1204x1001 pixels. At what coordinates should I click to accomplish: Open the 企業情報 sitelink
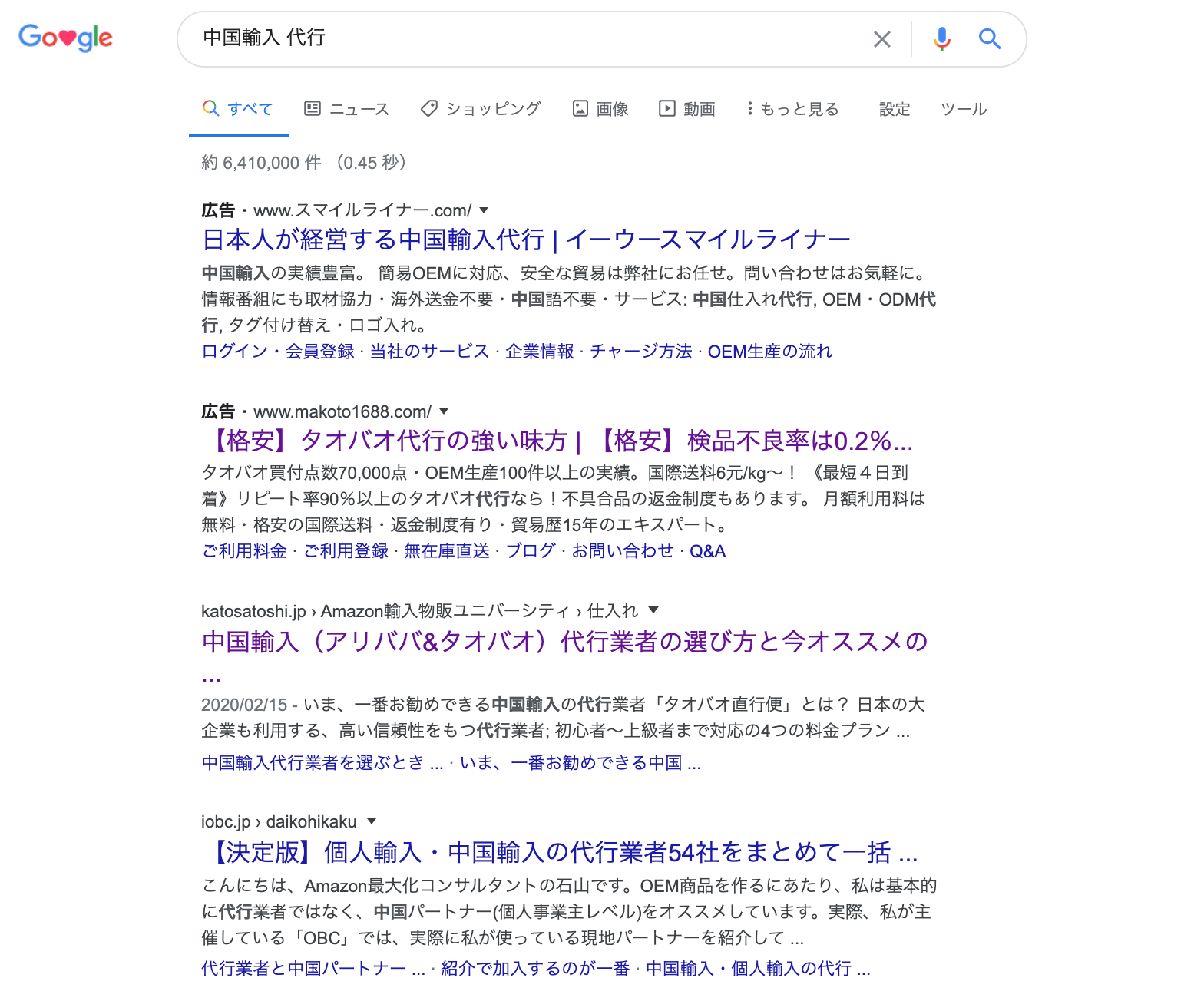540,352
